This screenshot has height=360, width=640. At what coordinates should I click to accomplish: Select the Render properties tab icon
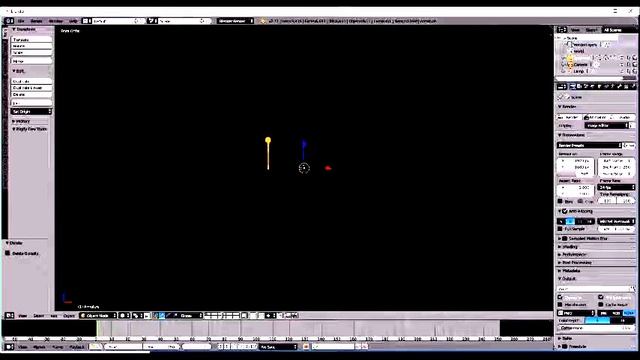(573, 87)
